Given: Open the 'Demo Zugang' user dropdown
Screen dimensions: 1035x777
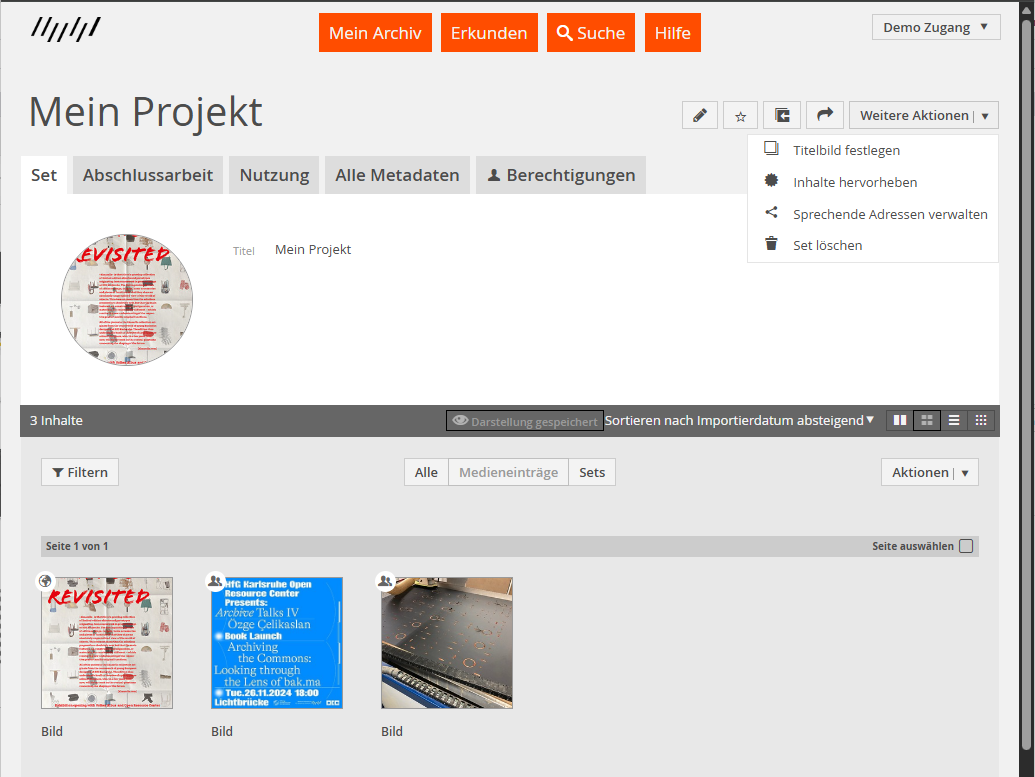Looking at the screenshot, I should tap(936, 27).
